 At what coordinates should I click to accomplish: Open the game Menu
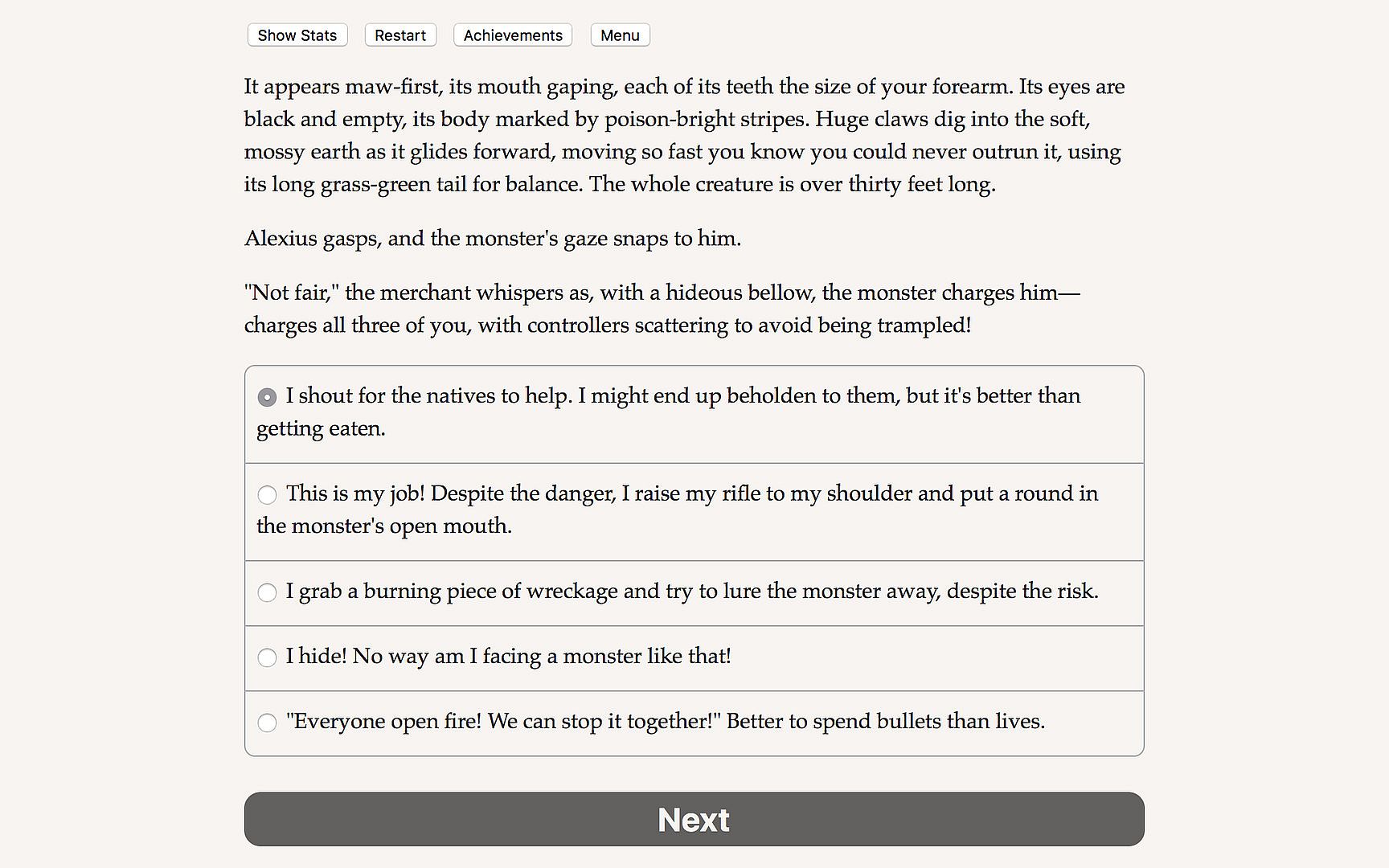[620, 35]
